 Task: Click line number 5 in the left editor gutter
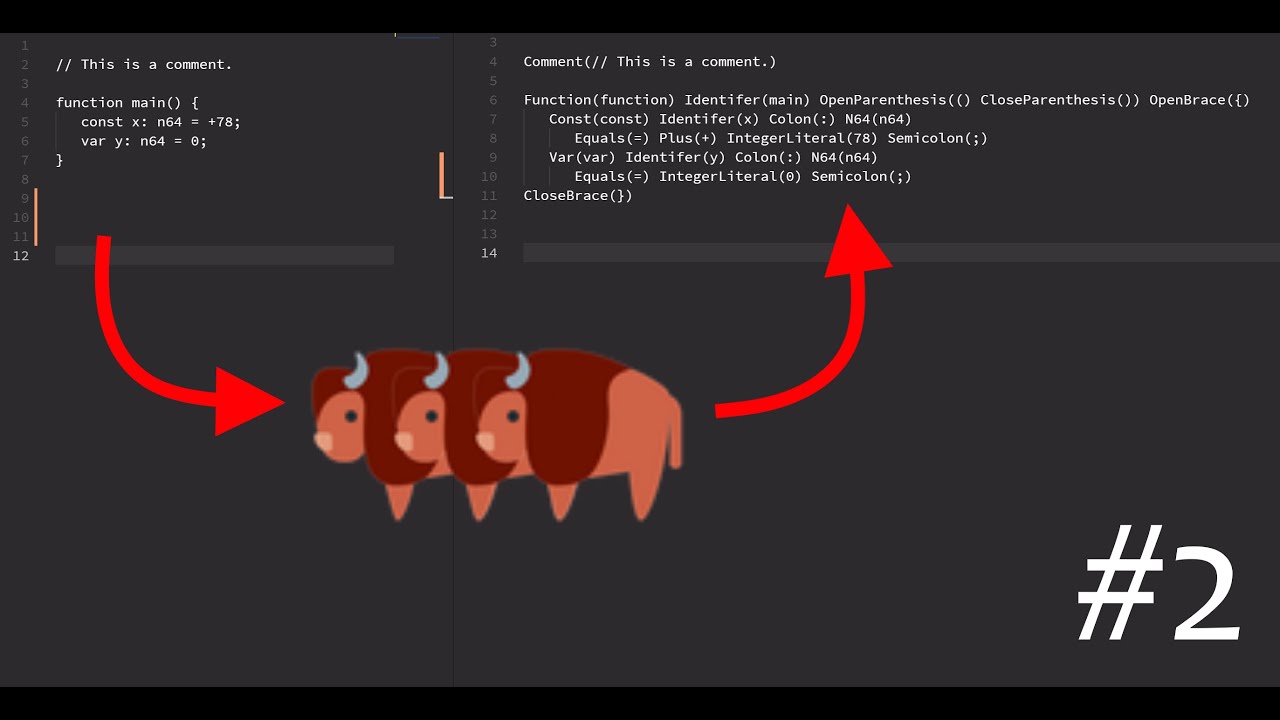pyautogui.click(x=25, y=122)
